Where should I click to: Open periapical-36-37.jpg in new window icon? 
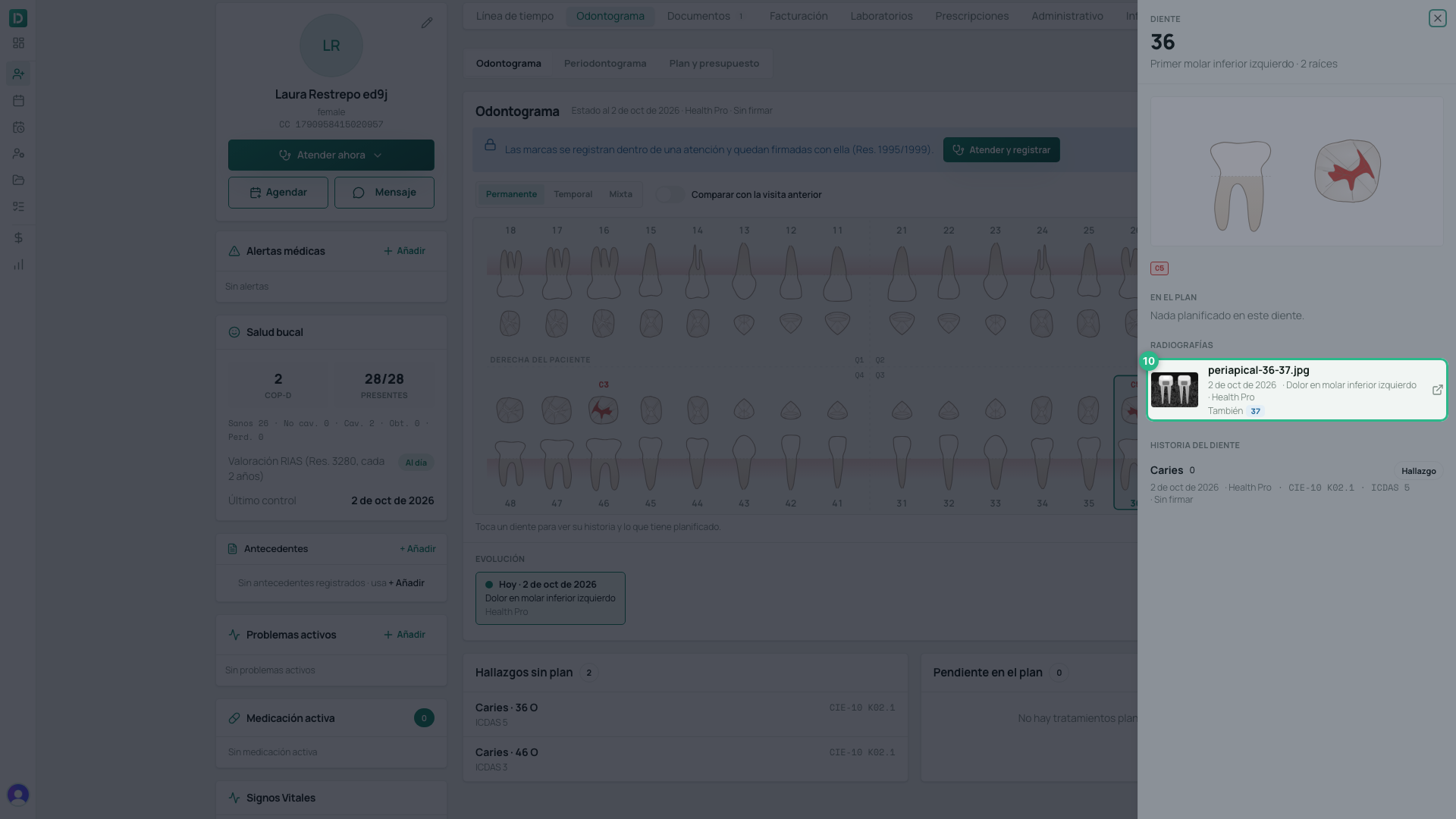1437,390
